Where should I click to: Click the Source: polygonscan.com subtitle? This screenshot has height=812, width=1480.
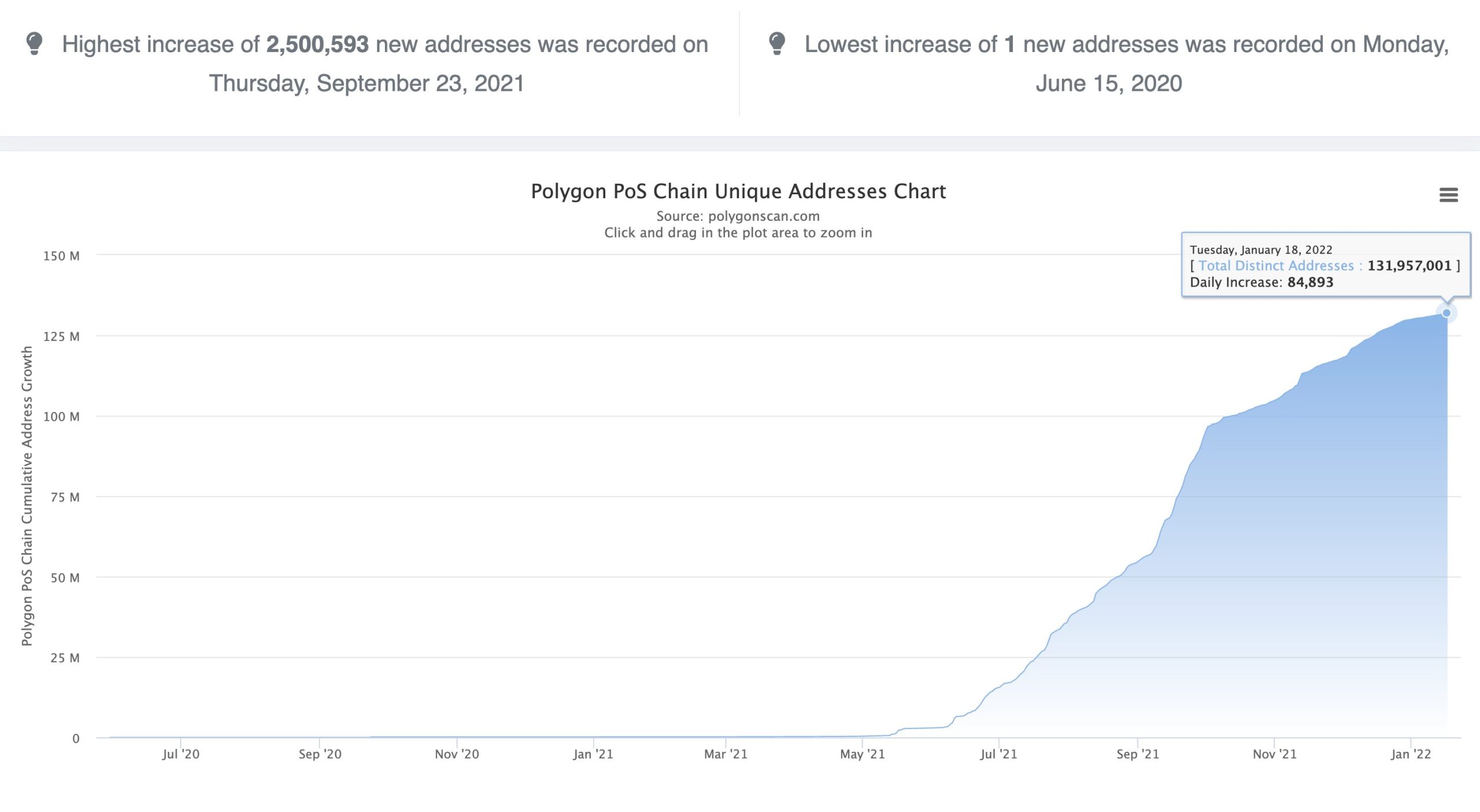tap(738, 216)
